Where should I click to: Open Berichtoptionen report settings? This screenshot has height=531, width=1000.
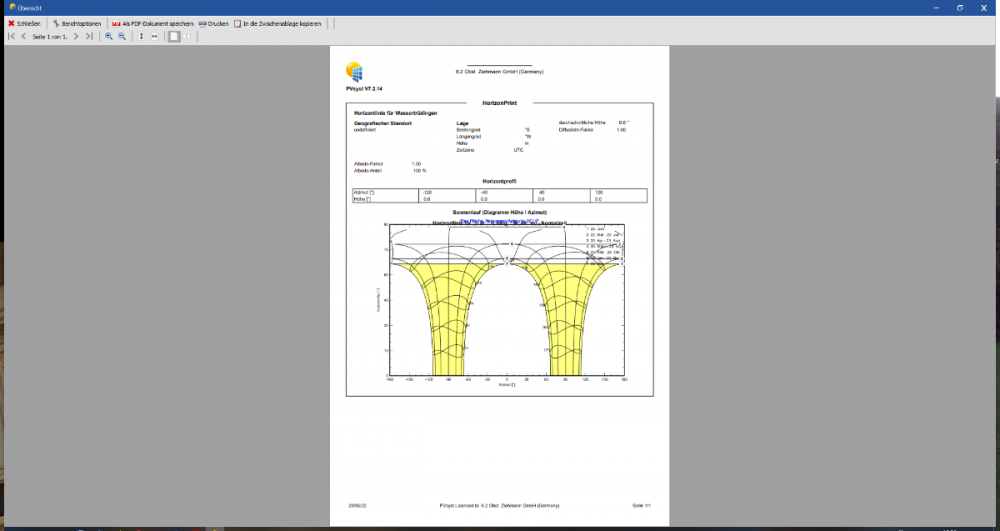77,23
